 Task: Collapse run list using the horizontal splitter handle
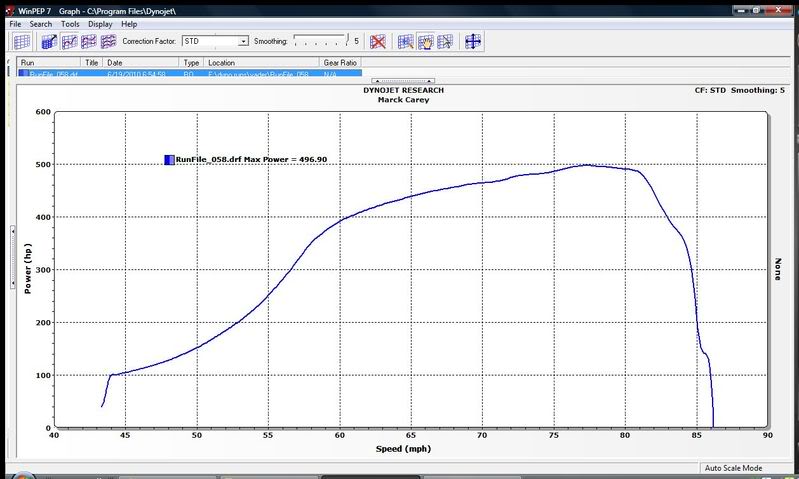tap(403, 81)
